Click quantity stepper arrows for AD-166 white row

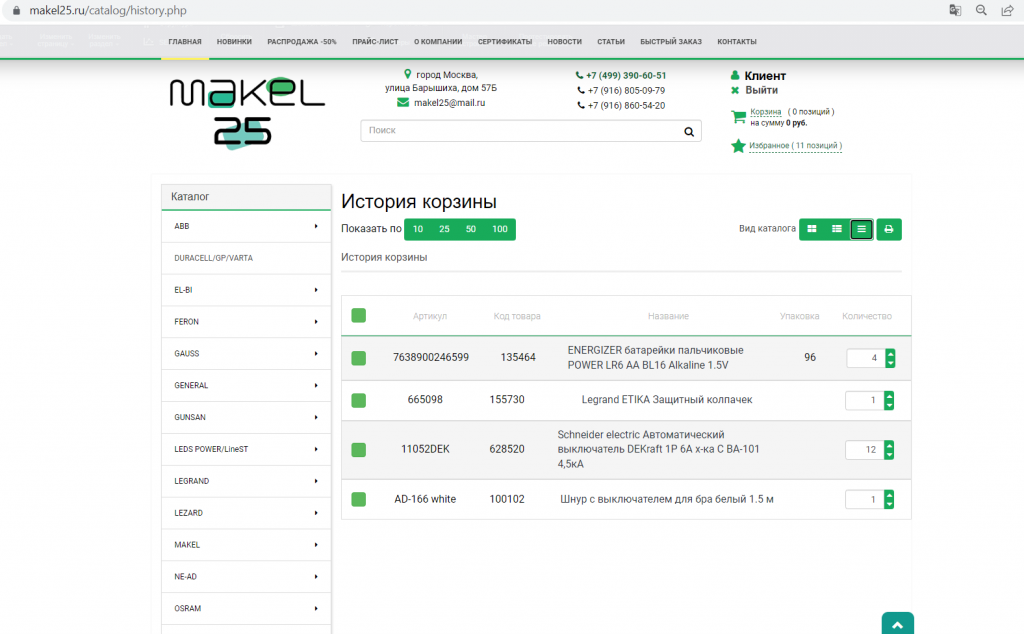tap(889, 499)
